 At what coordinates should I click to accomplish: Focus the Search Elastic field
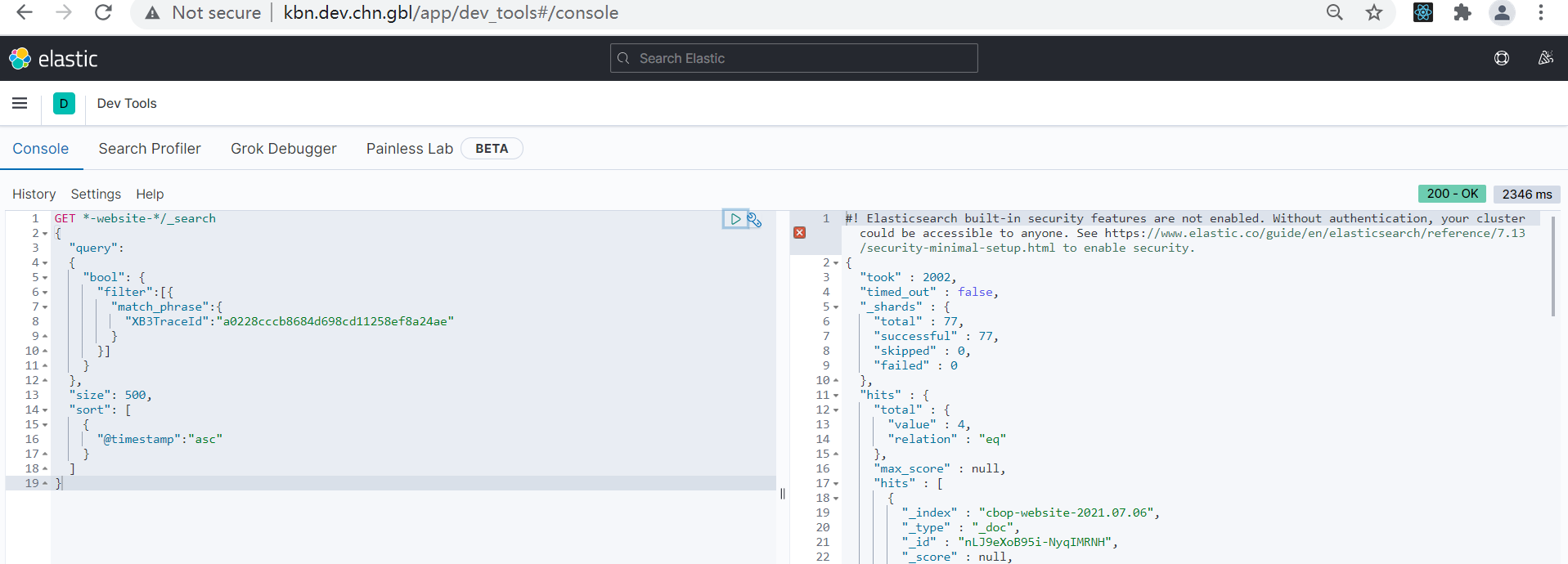793,58
